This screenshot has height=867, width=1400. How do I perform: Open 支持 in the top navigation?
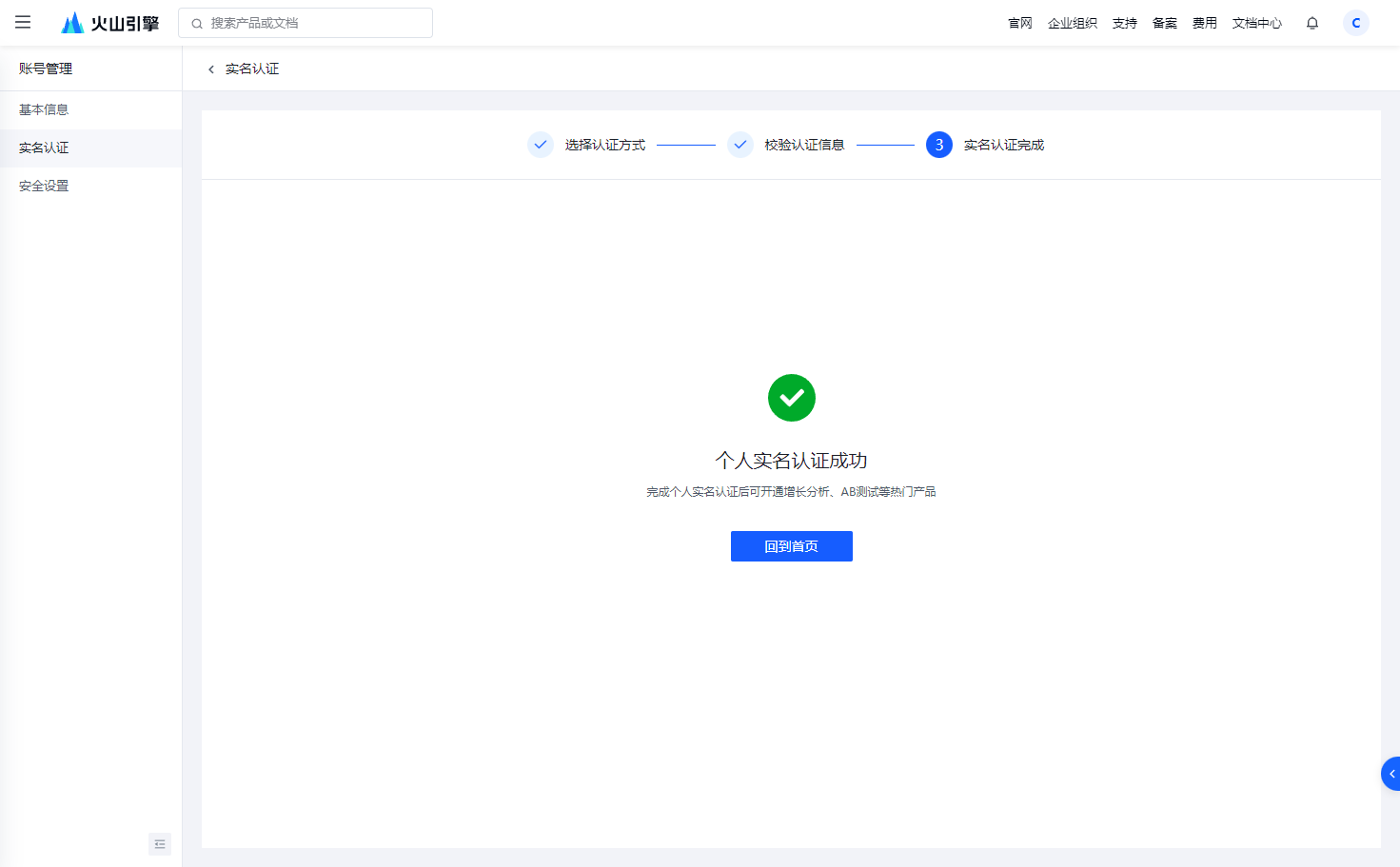(x=1125, y=23)
